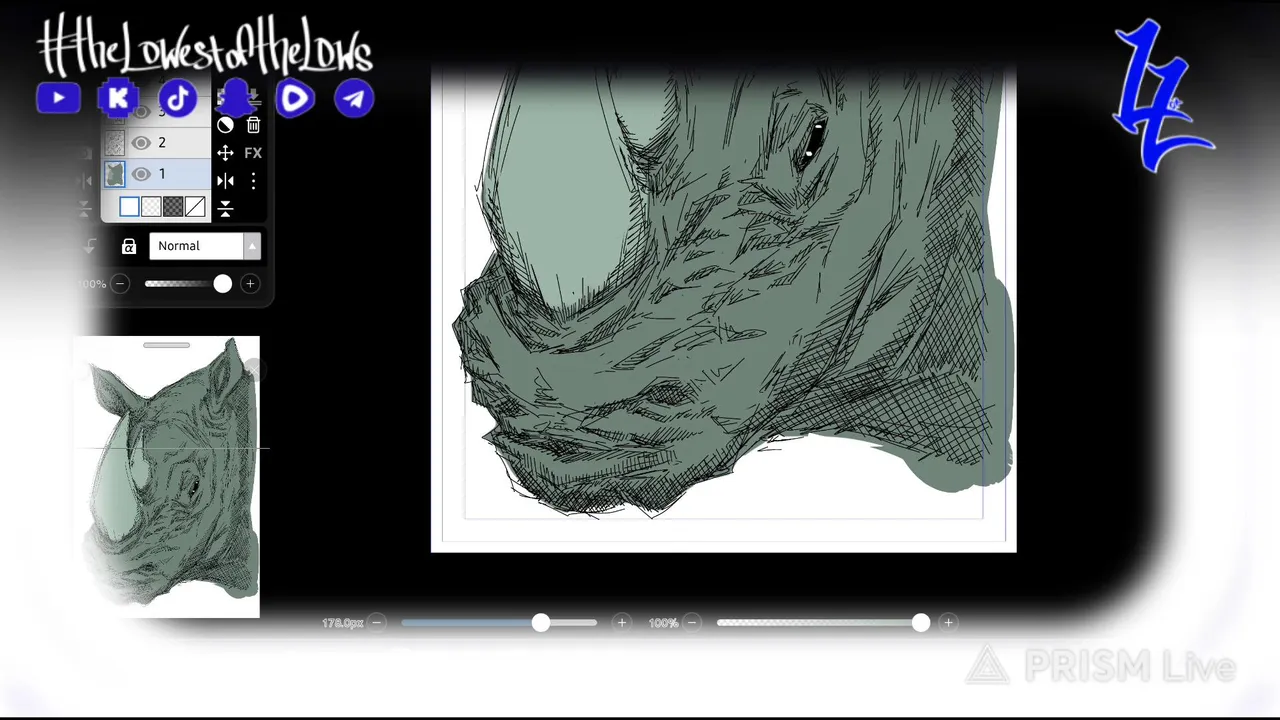Screen dimensions: 1280x720
Task: Click the brush size slider handle
Action: [541, 622]
